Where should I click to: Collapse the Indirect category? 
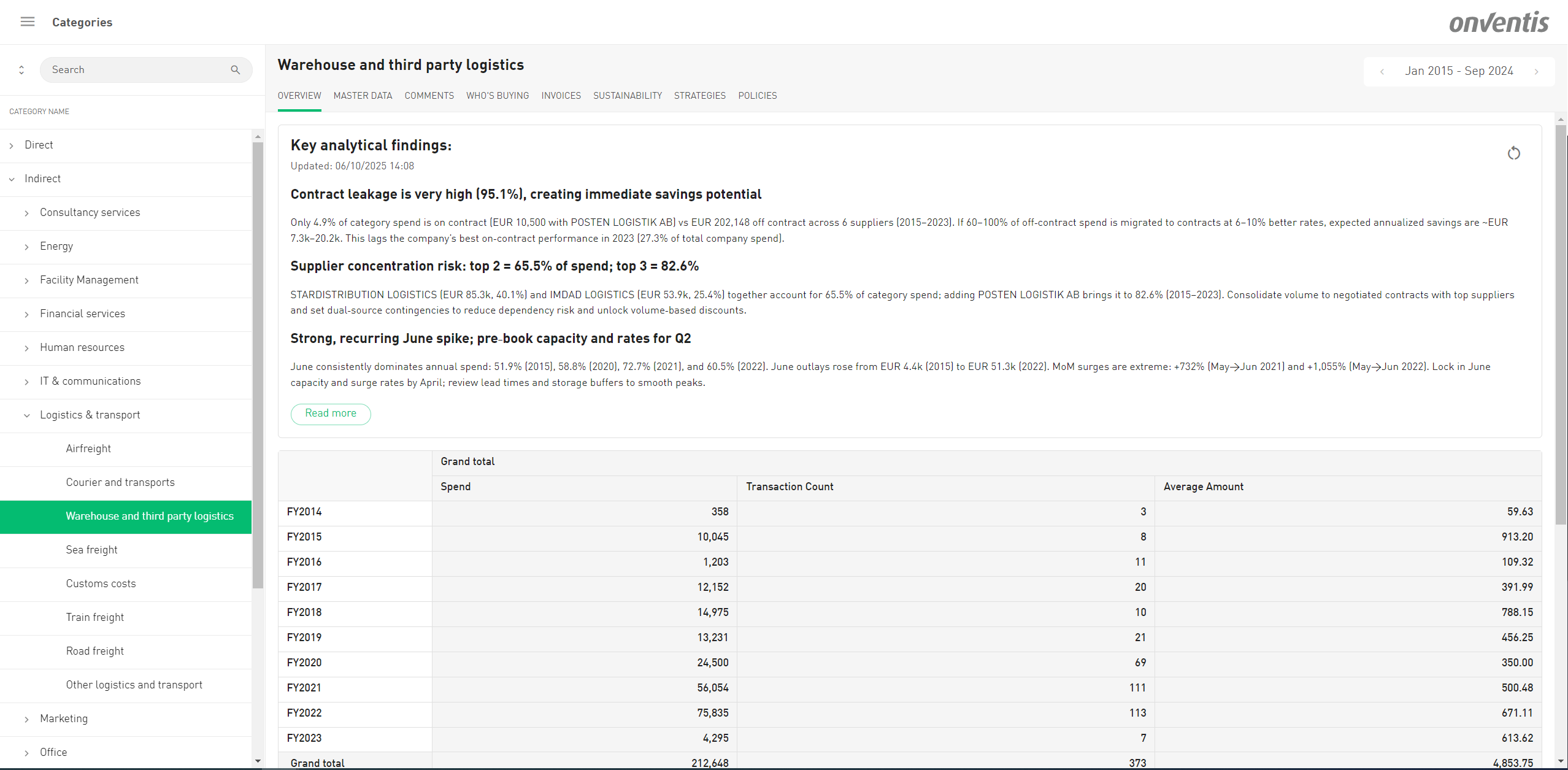pos(12,179)
